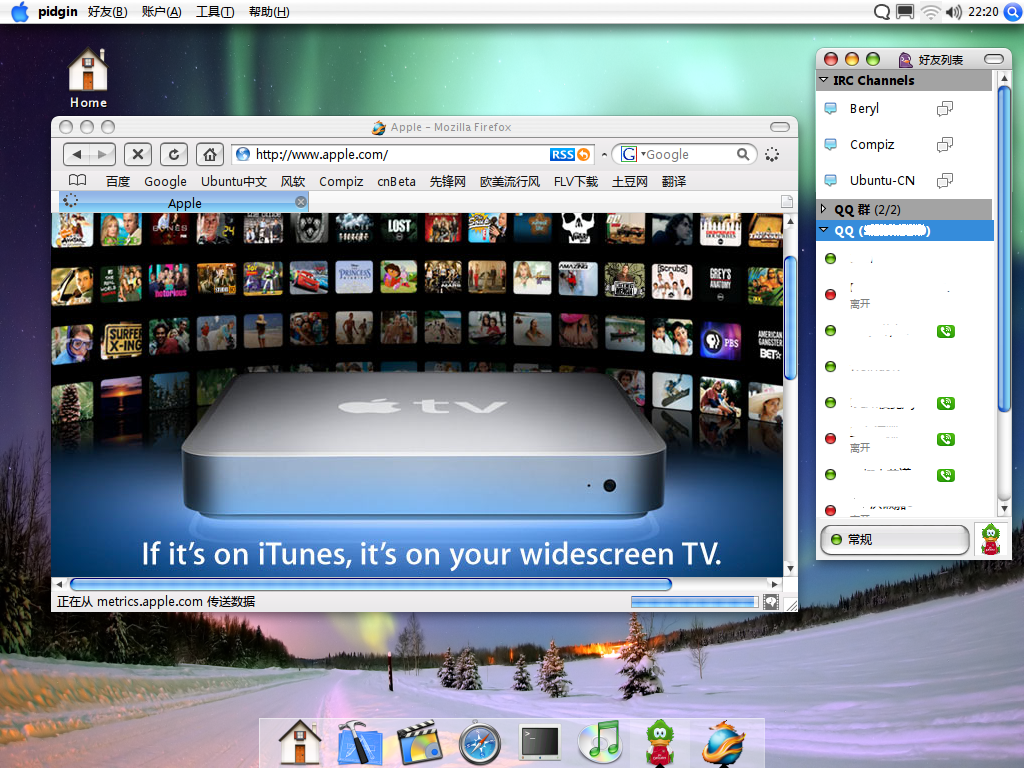Open the cnBeta bookmark
This screenshot has height=768, width=1024.
click(396, 181)
